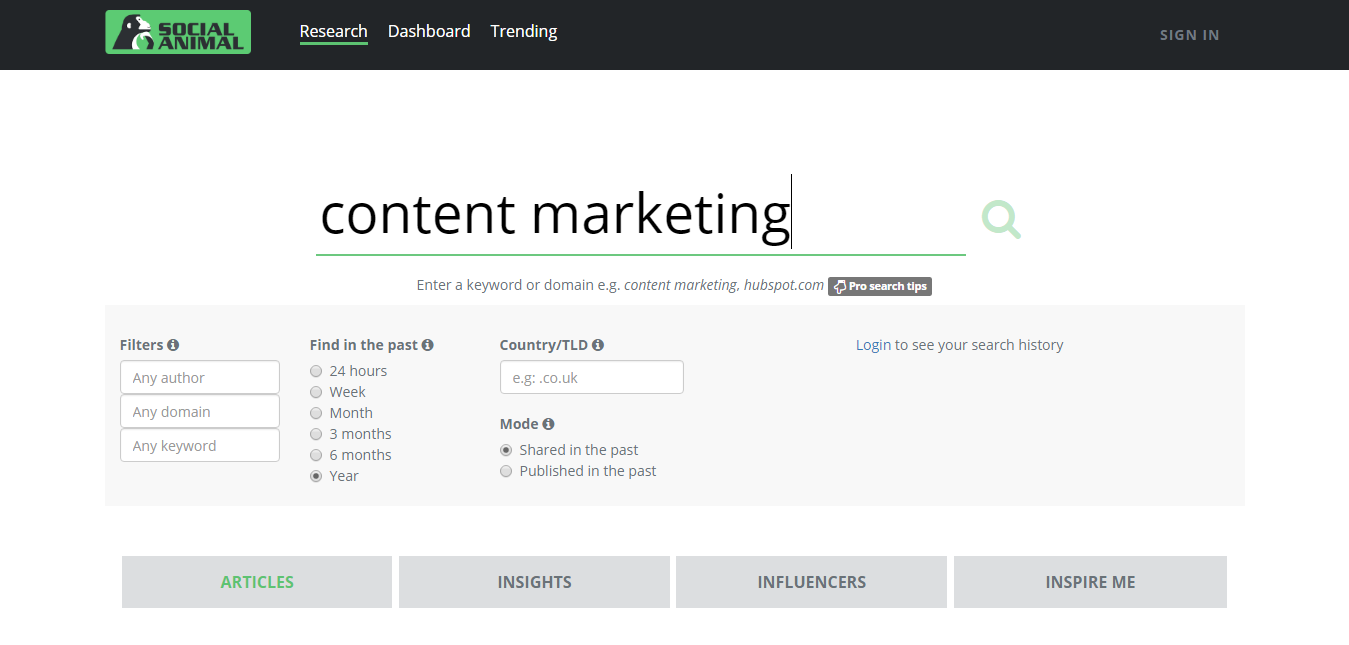Open the Pro search tips badge
Image resolution: width=1349 pixels, height=645 pixels.
point(880,286)
